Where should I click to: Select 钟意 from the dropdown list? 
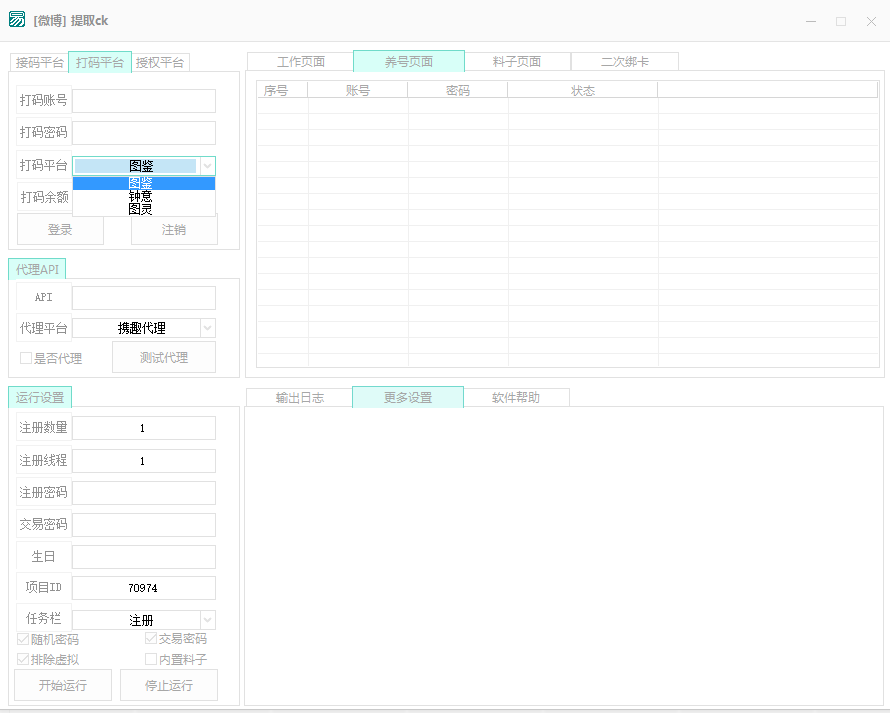tap(141, 196)
